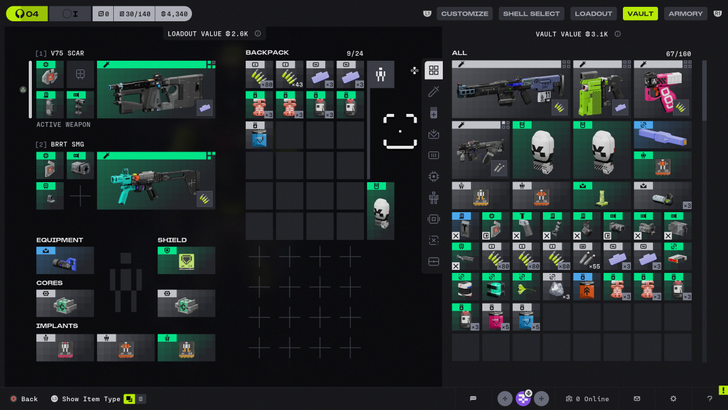Screen dimensions: 728x410
Task: Show Loadout Value info tooltip
Action: pyautogui.click(x=258, y=33)
